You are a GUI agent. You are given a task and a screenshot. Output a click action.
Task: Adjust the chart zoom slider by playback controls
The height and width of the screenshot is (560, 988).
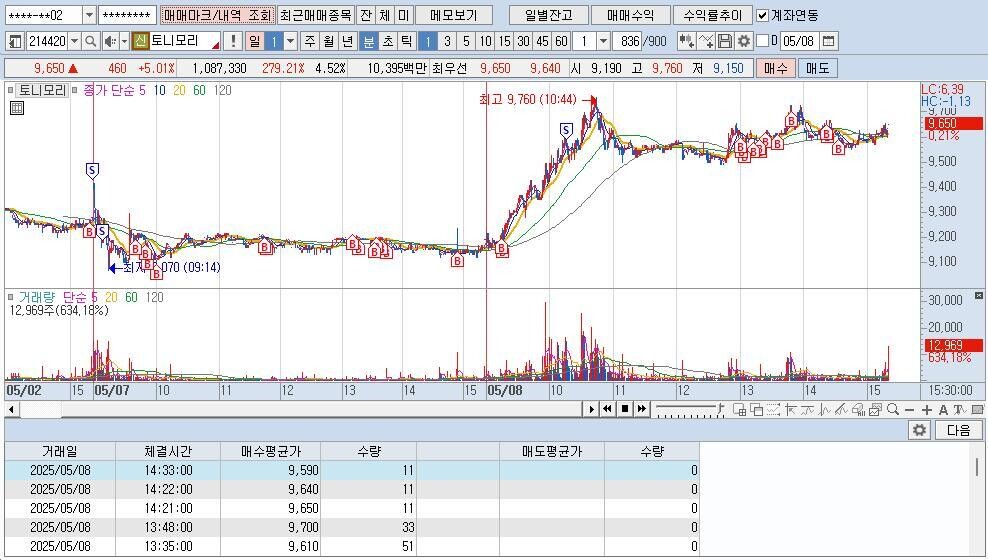[x=689, y=409]
